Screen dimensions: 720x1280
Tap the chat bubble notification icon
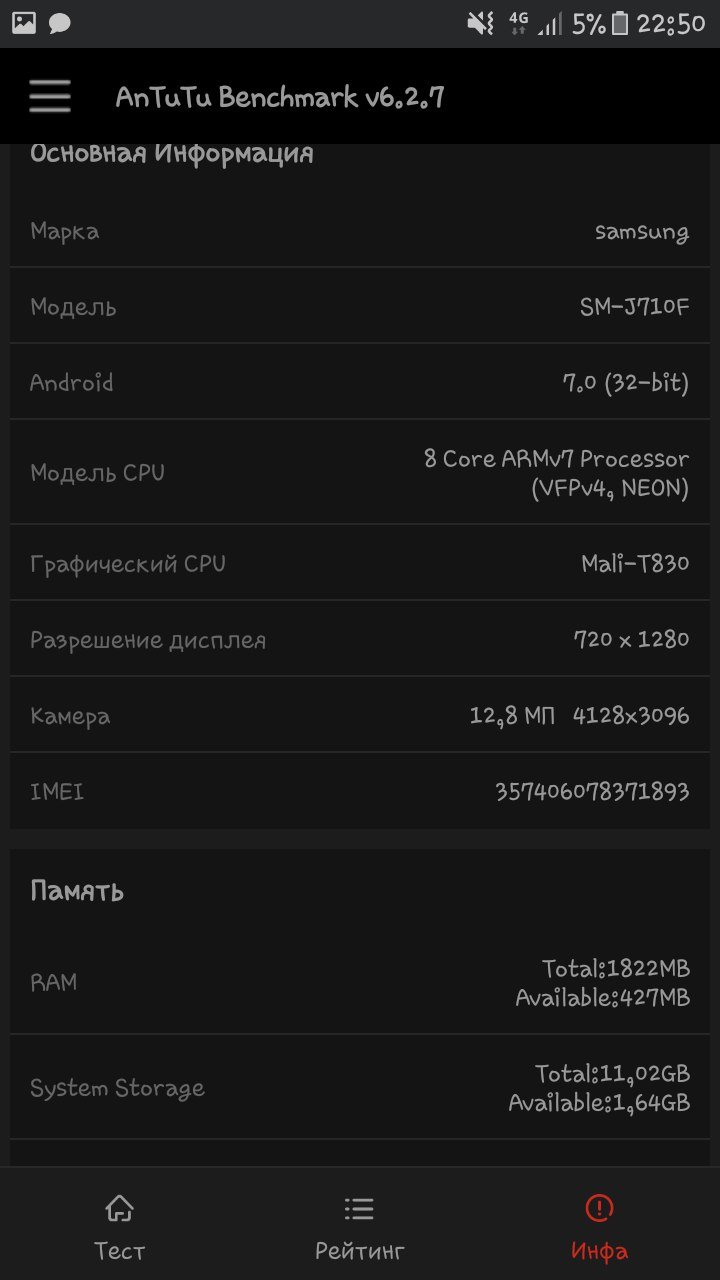59,23
